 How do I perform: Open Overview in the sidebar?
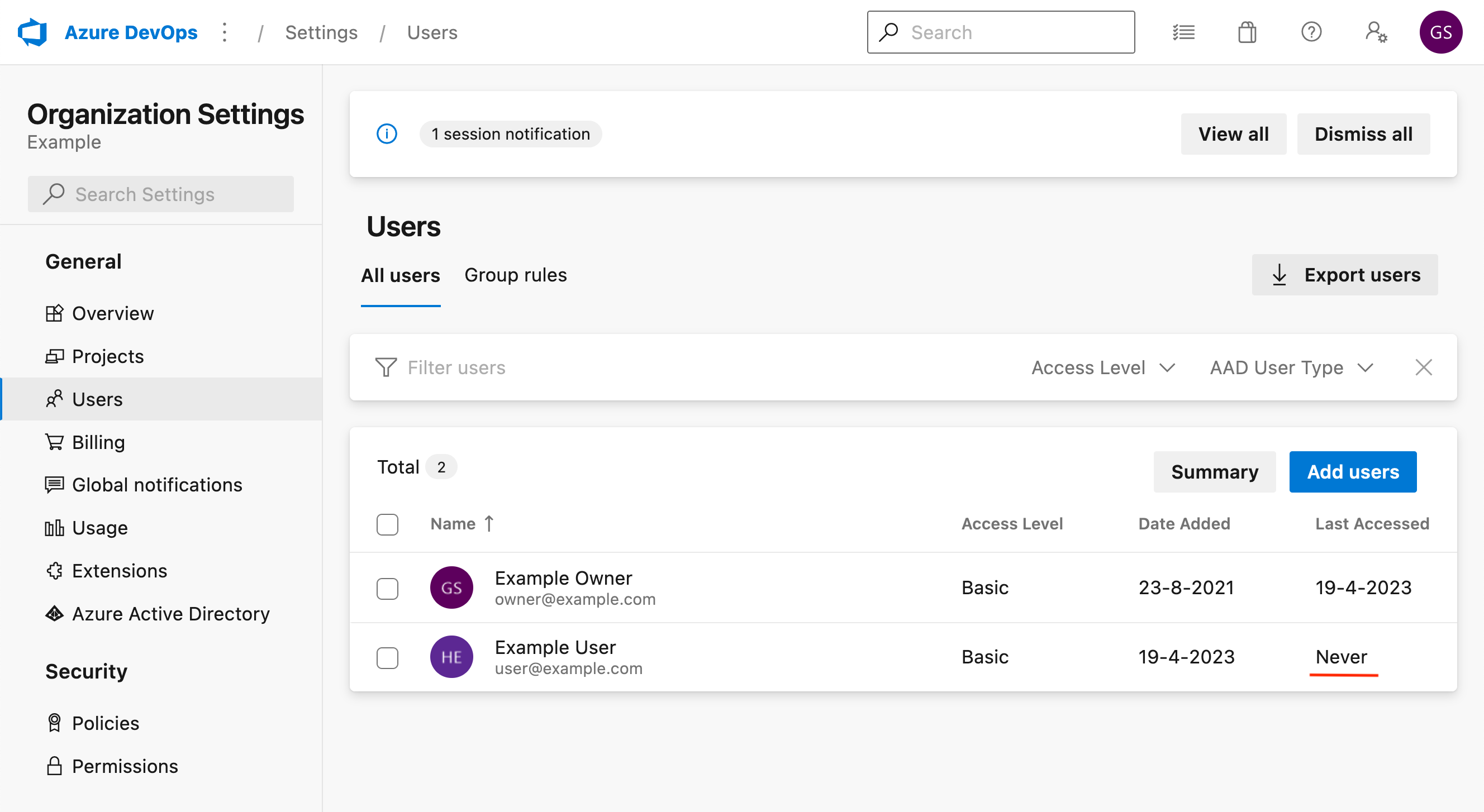pos(161,313)
